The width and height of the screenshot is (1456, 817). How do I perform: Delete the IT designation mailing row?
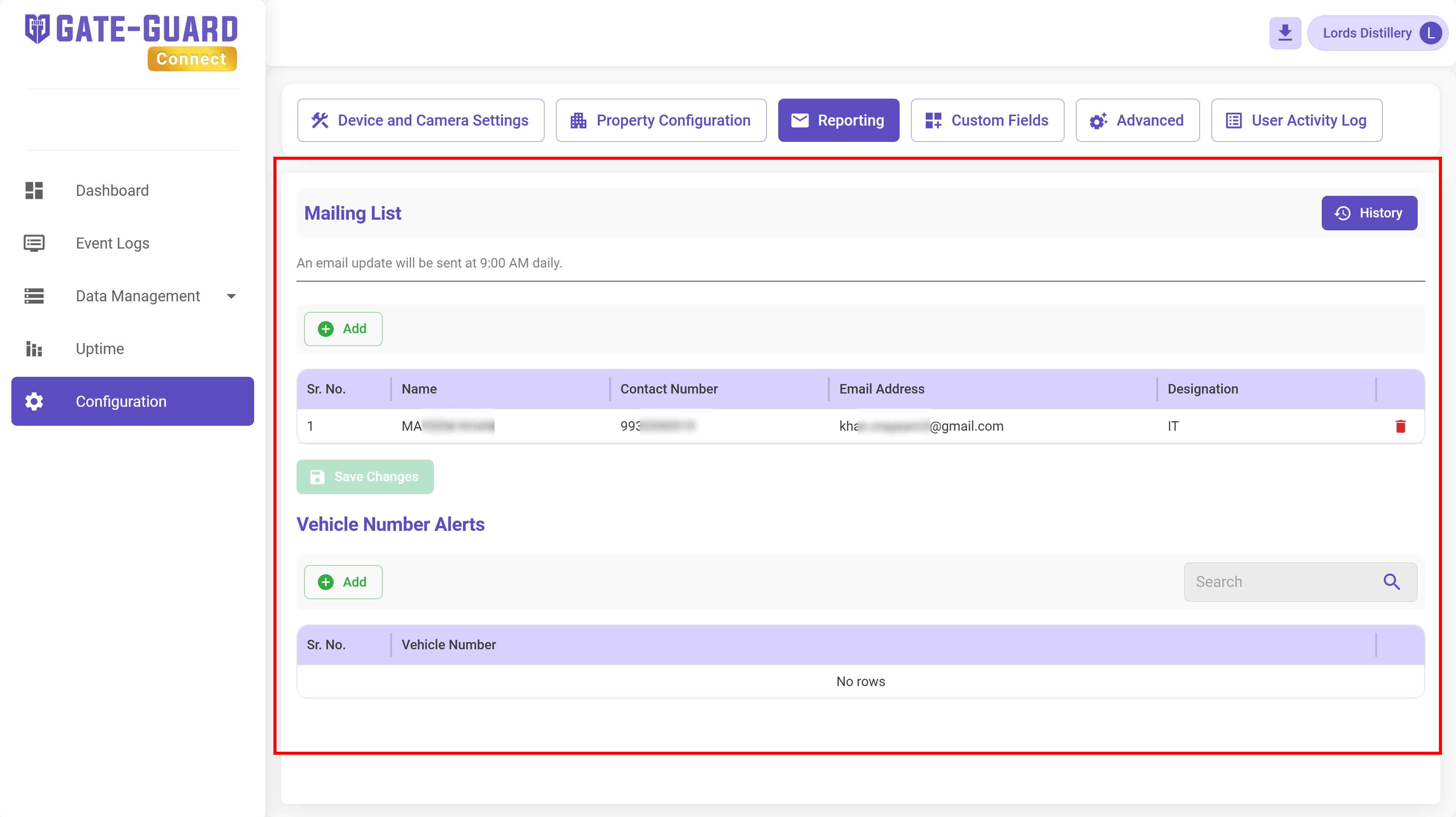[x=1400, y=426]
